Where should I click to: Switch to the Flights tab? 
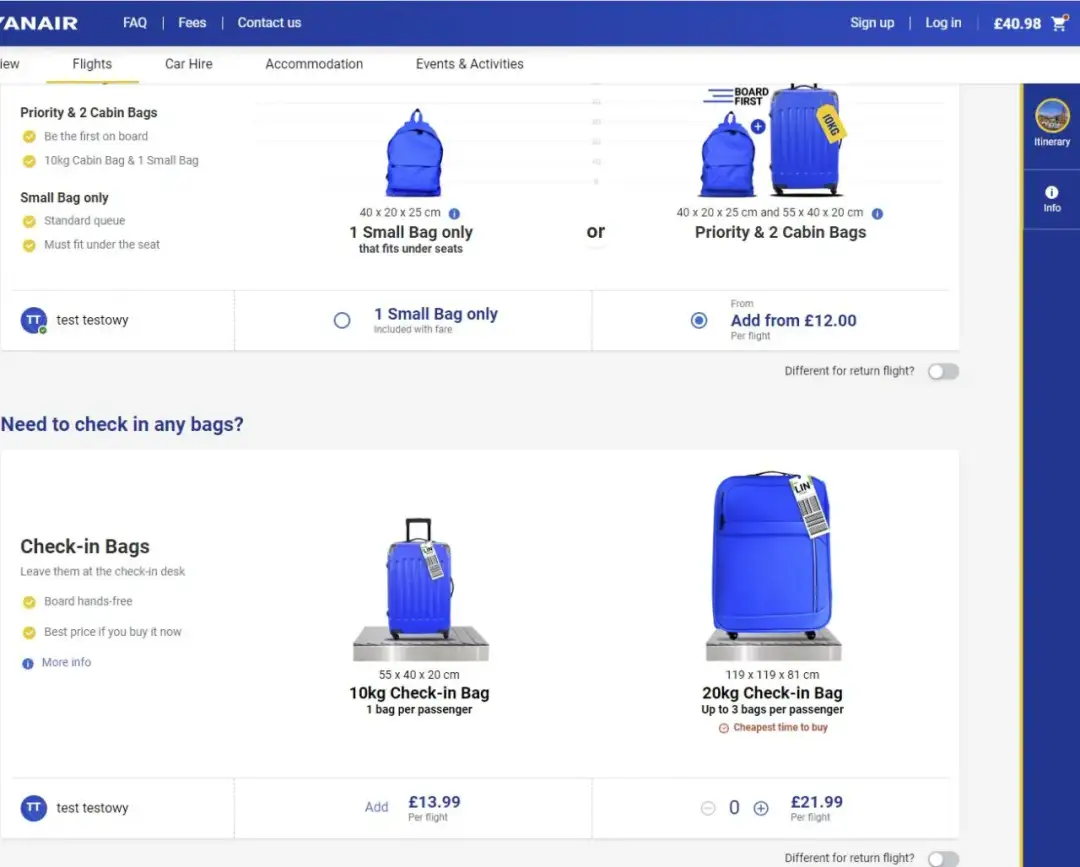coord(92,64)
